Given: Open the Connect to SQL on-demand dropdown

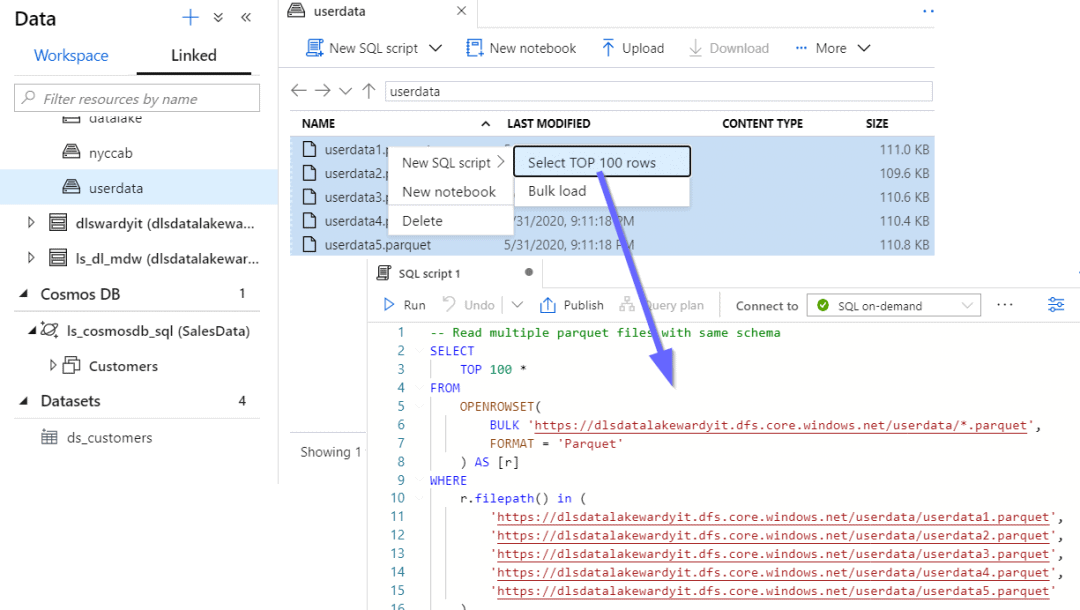Looking at the screenshot, I should [x=894, y=306].
